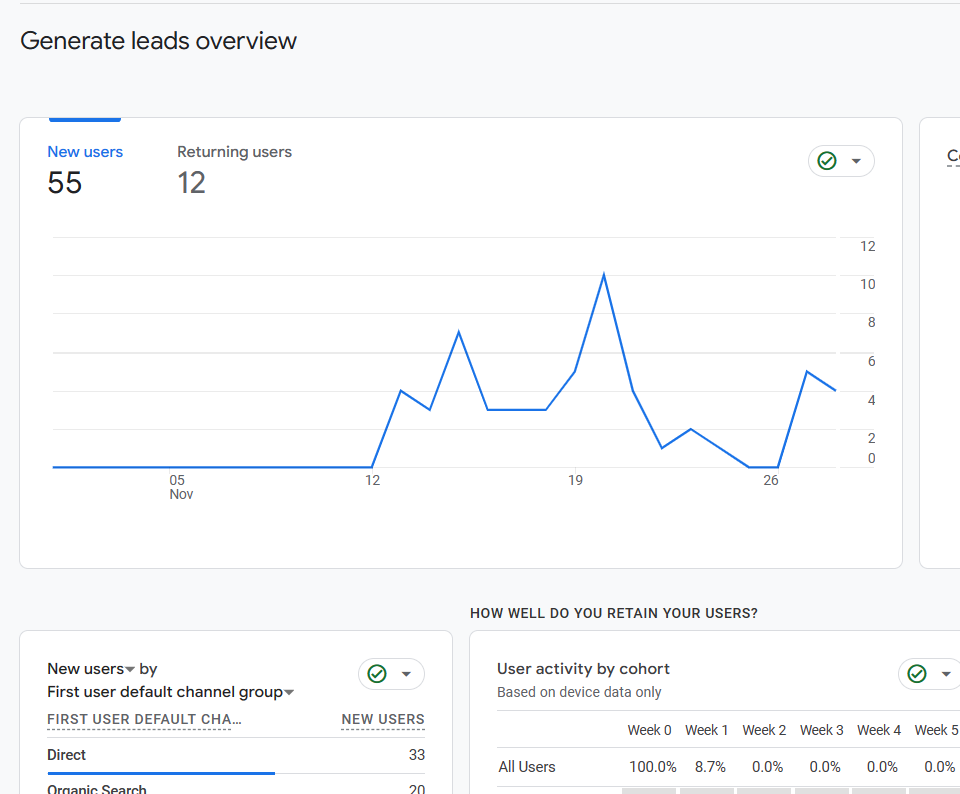
Task: Click the NEW USERS column header
Action: tap(383, 719)
